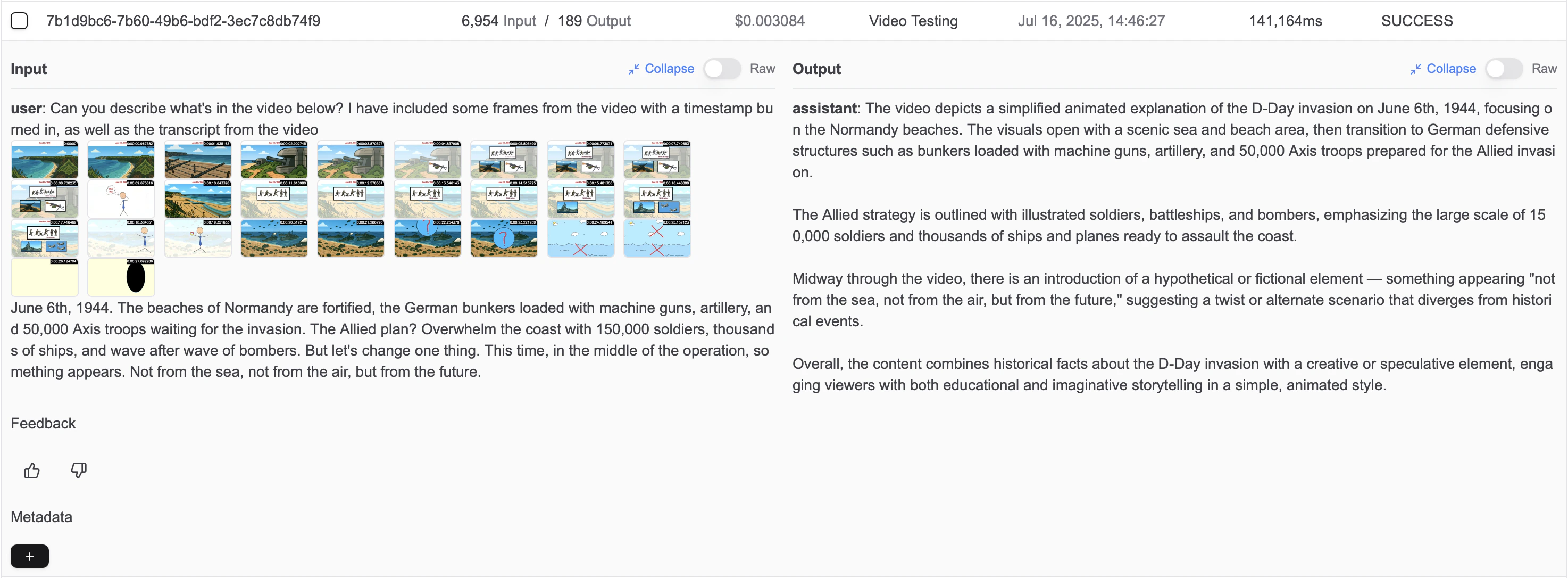Collapse the Output panel
The width and height of the screenshot is (1568, 578).
[1442, 69]
